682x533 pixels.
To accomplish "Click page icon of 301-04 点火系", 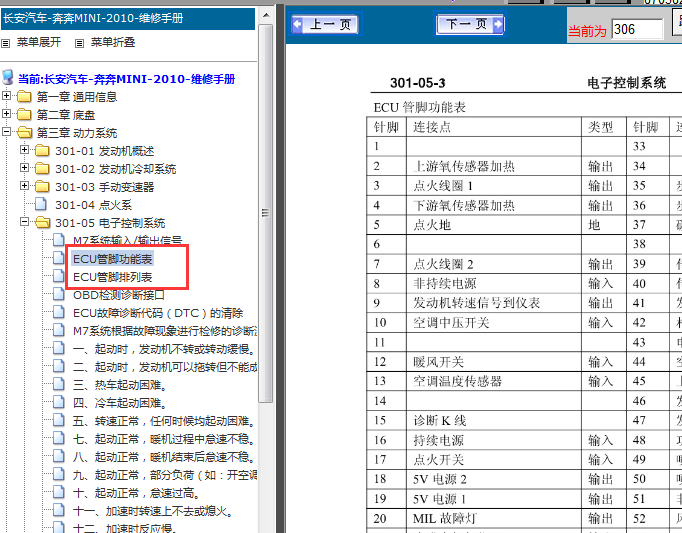I will (x=41, y=204).
